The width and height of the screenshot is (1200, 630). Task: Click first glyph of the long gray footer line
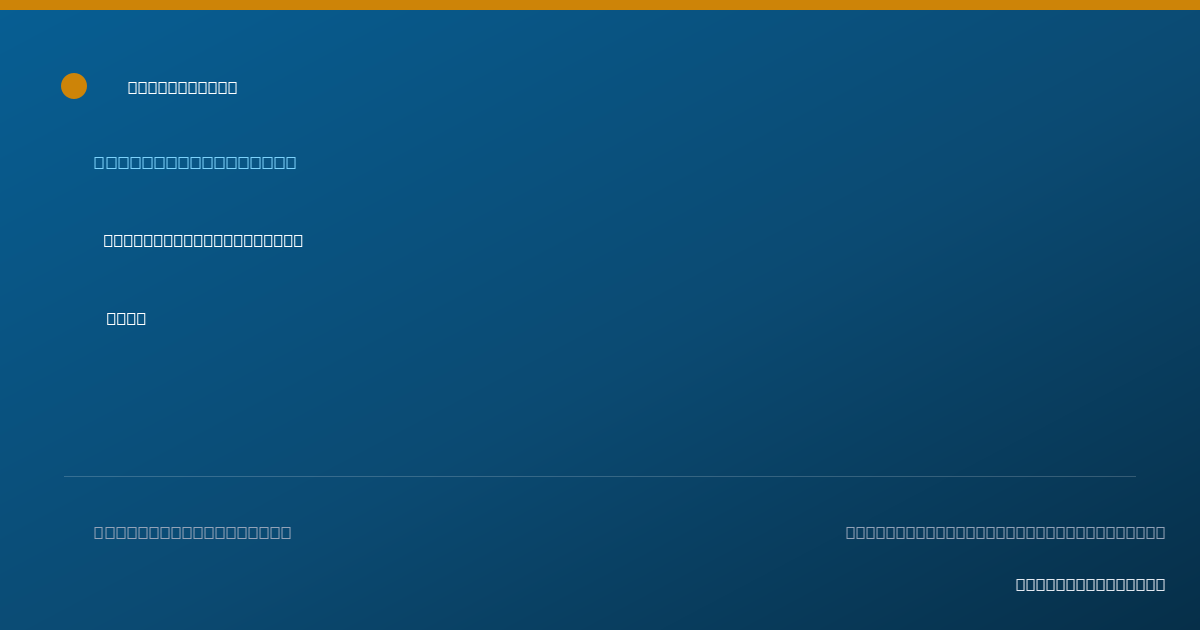[851, 533]
